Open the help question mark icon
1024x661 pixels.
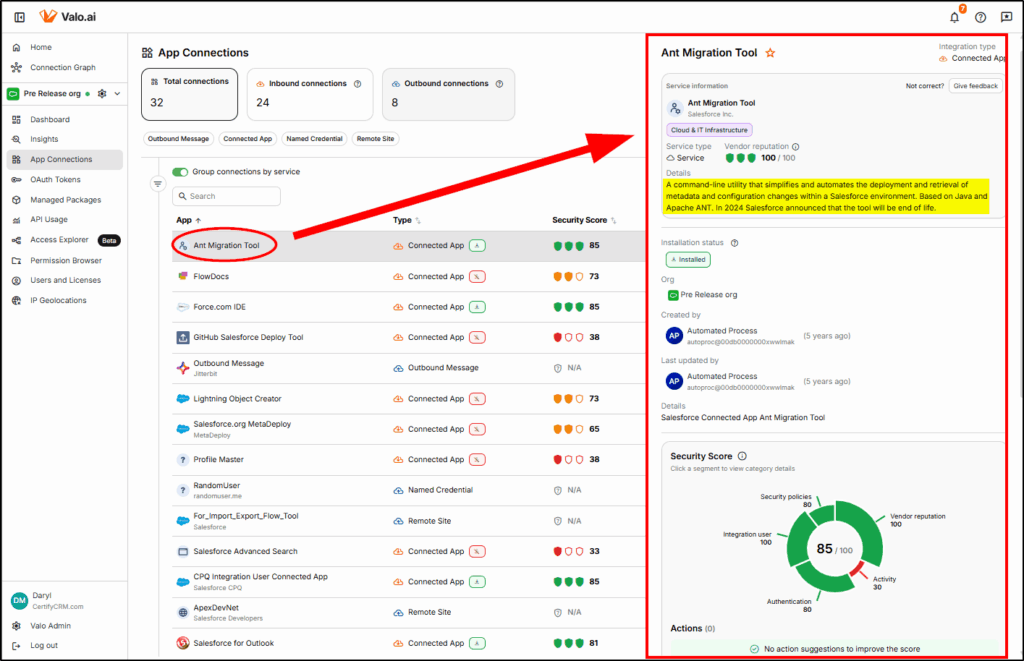980,17
